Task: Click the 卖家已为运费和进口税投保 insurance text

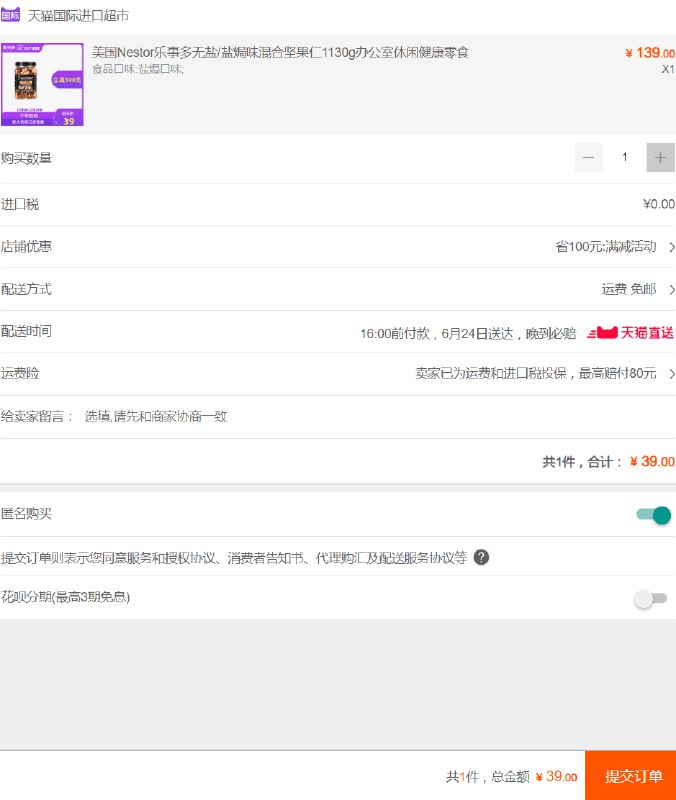Action: (536, 373)
